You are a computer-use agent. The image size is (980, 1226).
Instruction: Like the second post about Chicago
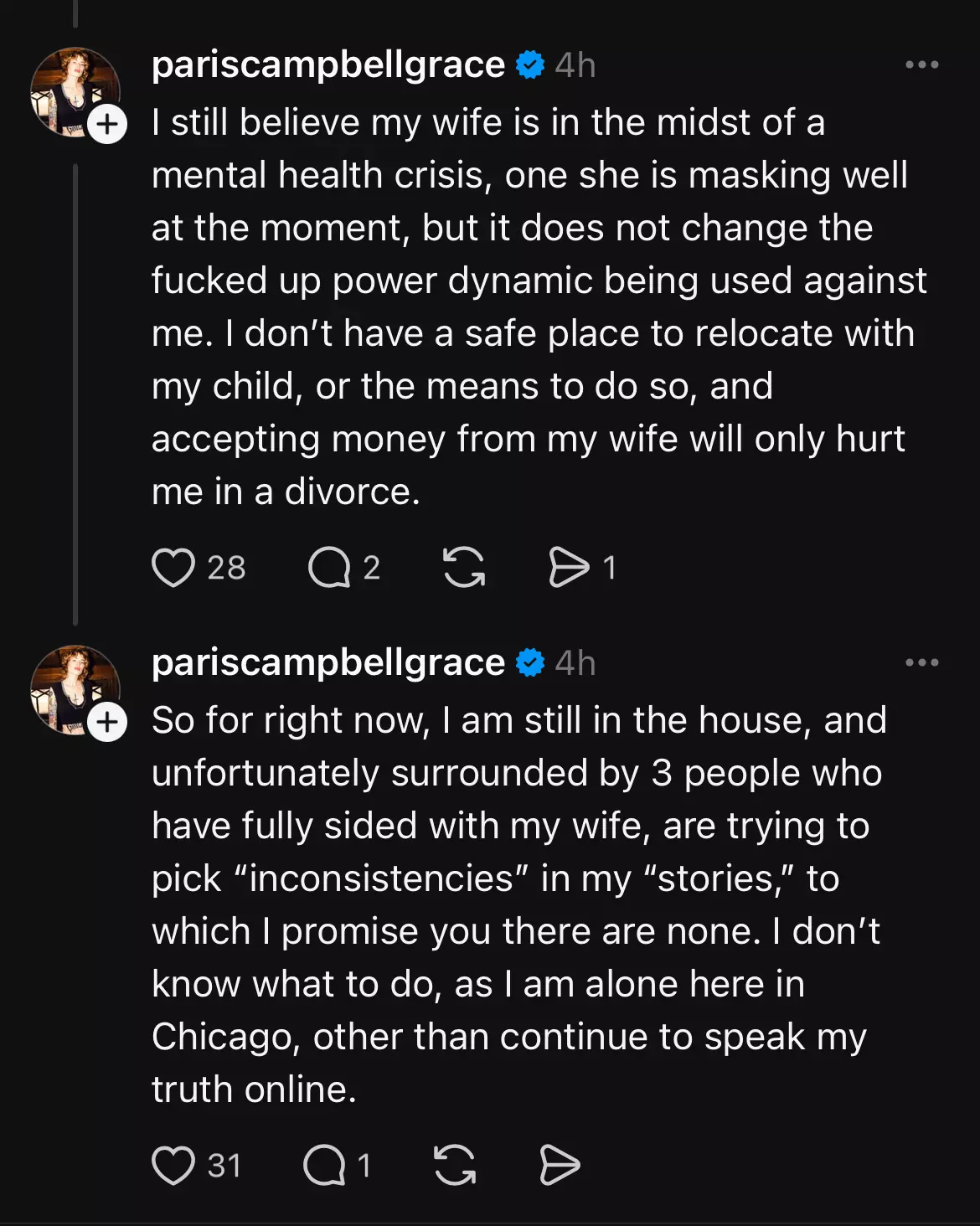coord(173,1166)
